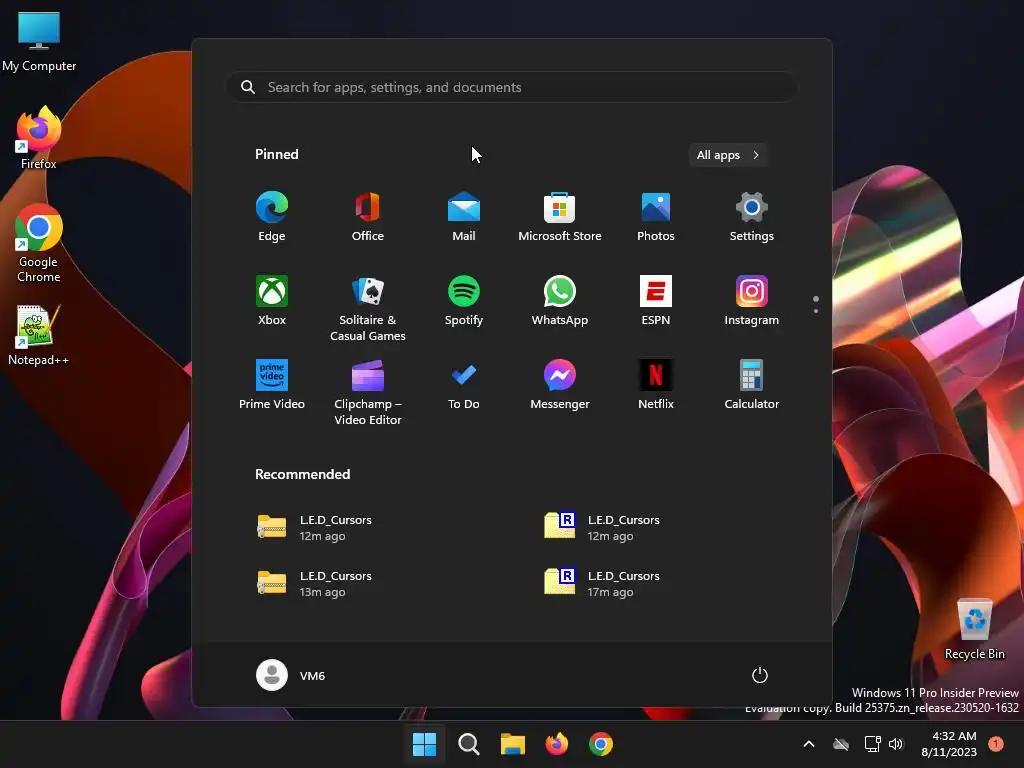Image resolution: width=1024 pixels, height=768 pixels.
Task: Click the power button icon
Action: tap(760, 675)
